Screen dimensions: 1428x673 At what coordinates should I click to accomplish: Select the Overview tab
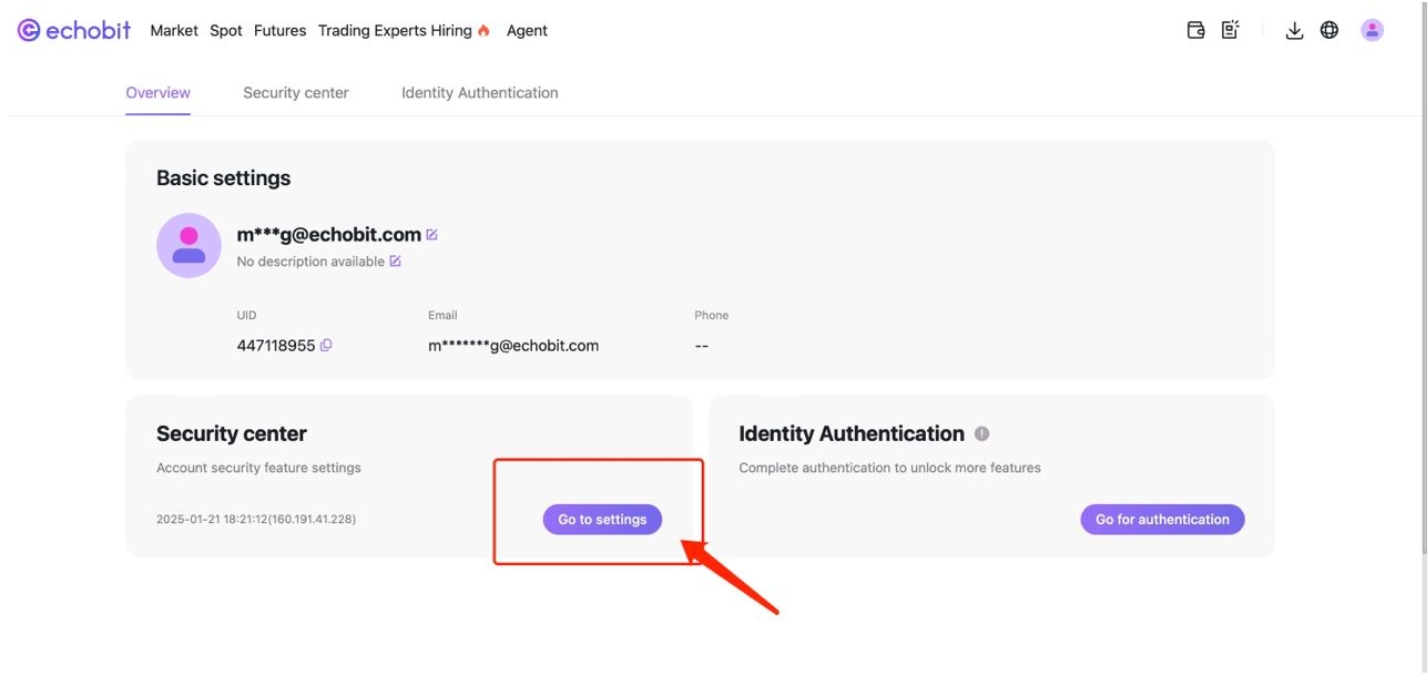tap(158, 93)
